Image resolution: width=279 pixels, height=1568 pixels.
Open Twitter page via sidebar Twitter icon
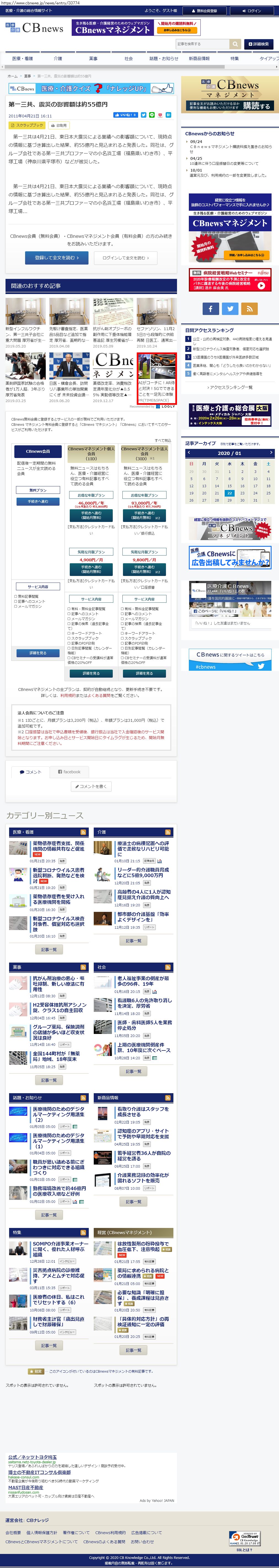pyautogui.click(x=230, y=309)
